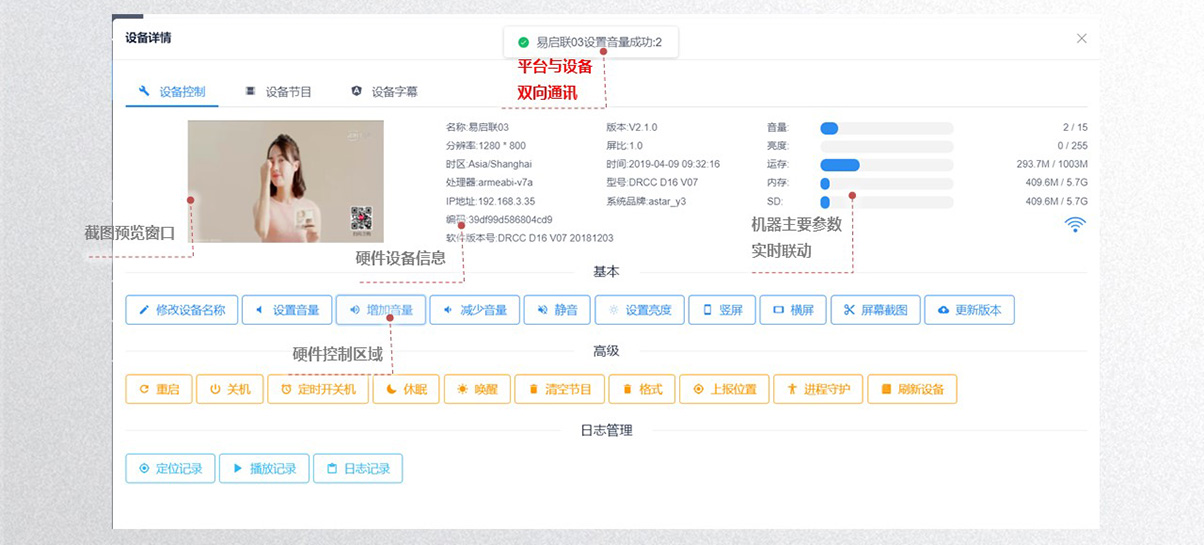The image size is (1204, 545).
Task: Restart the device with 重启 button
Action: (159, 389)
